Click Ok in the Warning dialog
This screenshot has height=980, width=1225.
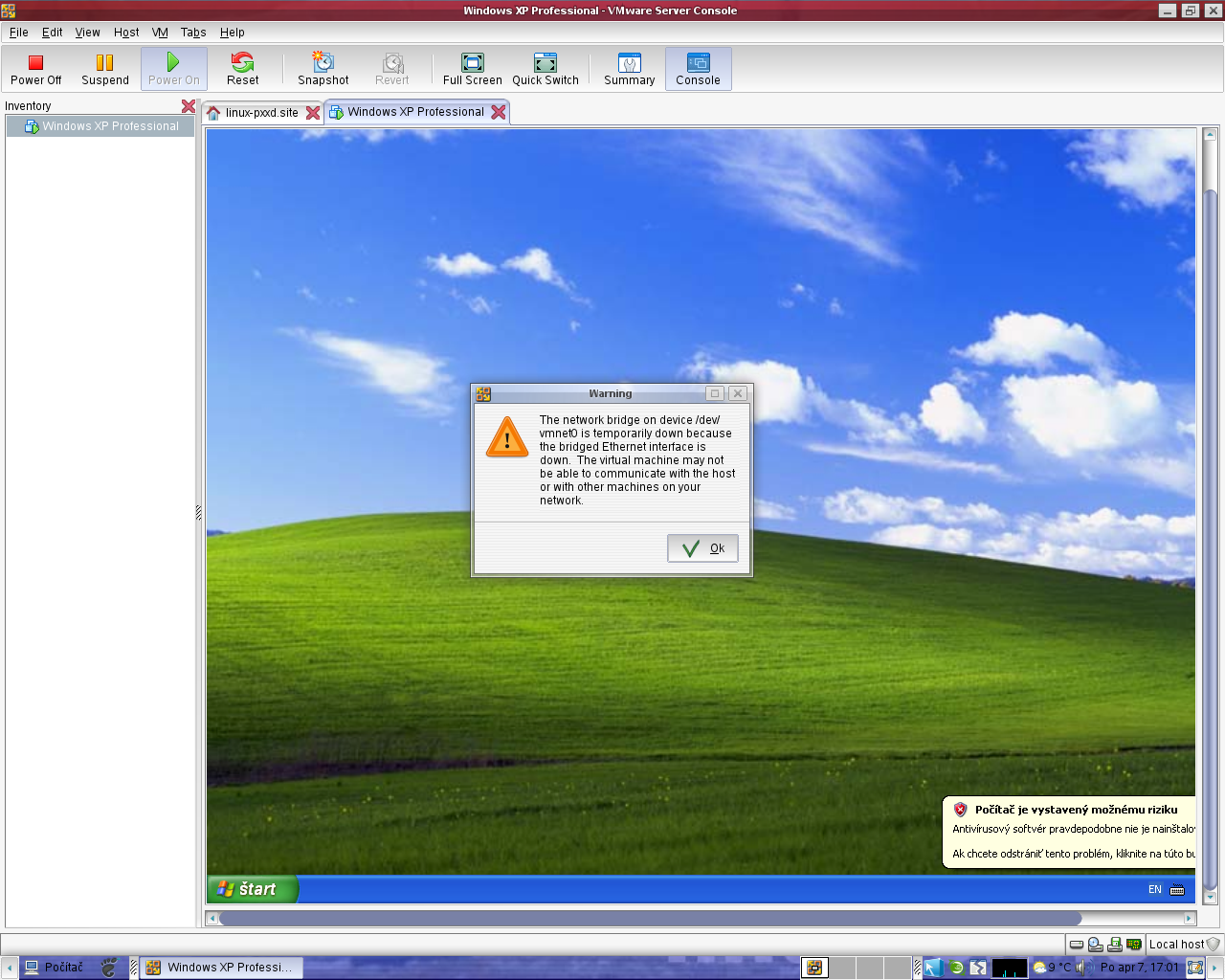(703, 548)
